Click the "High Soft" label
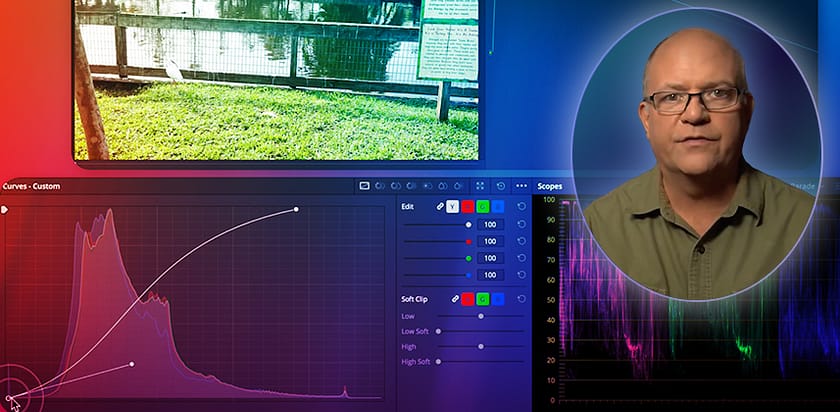This screenshot has height=412, width=840. coord(416,362)
